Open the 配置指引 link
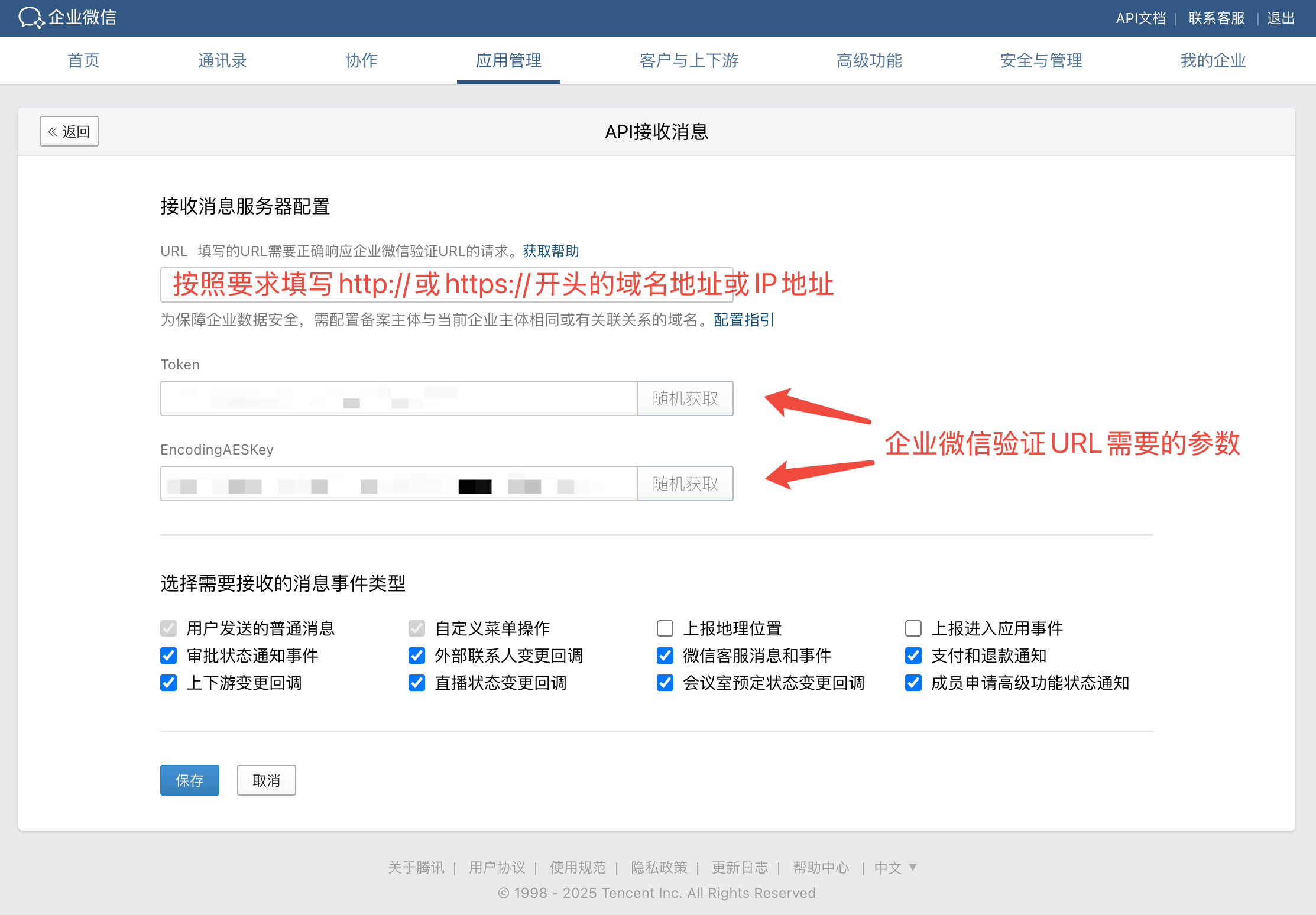Screen dimensions: 1316x915 click(x=743, y=320)
